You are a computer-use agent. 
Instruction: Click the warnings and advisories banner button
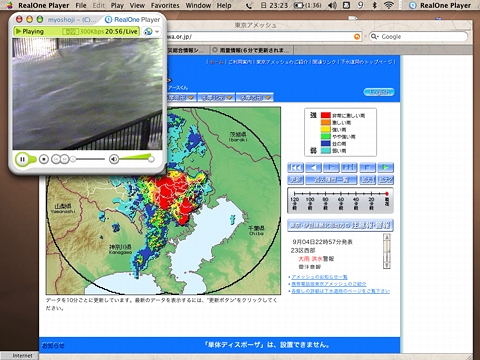coord(340,225)
